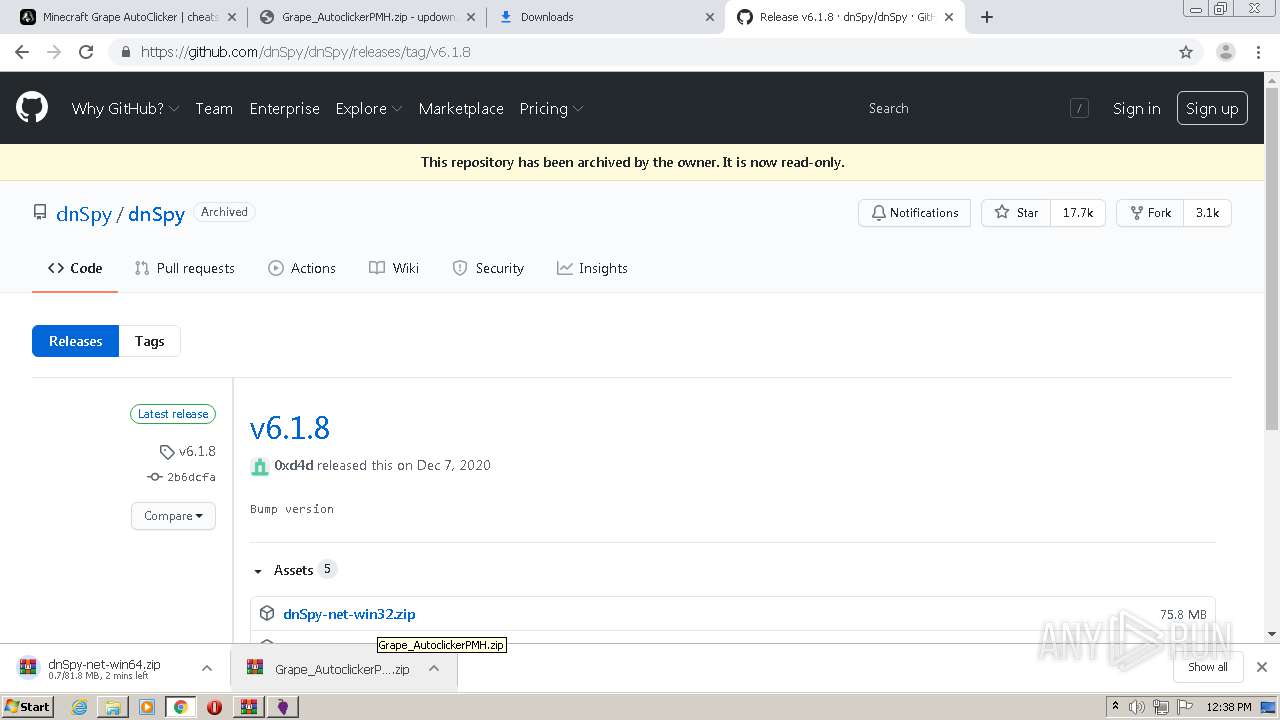Viewport: 1280px width, 720px height.
Task: Open the Compare dropdown
Action: pyautogui.click(x=173, y=516)
